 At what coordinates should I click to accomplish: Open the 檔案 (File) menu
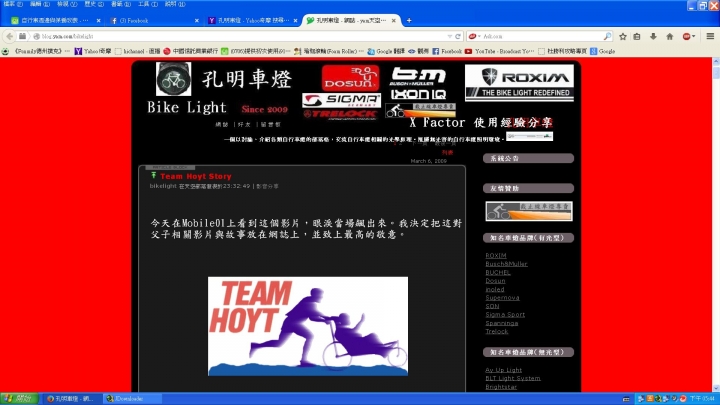[12, 4]
